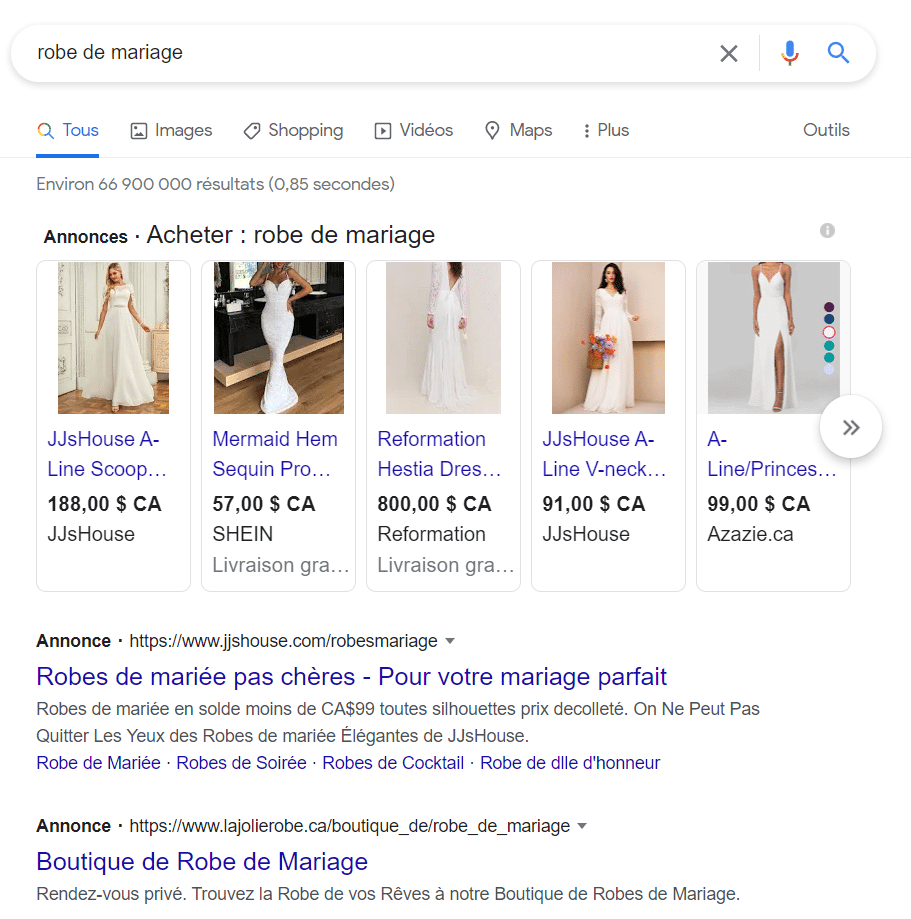The height and width of the screenshot is (919, 911).
Task: Click the https://www.jjshouse.com/robesmariage URL
Action: point(283,641)
